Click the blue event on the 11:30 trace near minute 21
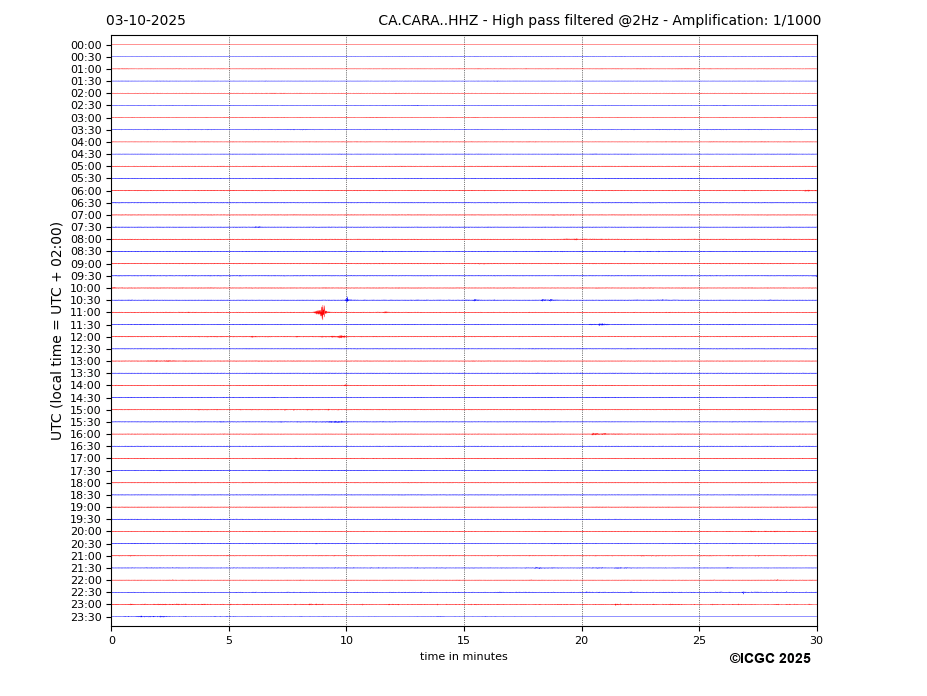The height and width of the screenshot is (696, 927). 601,324
